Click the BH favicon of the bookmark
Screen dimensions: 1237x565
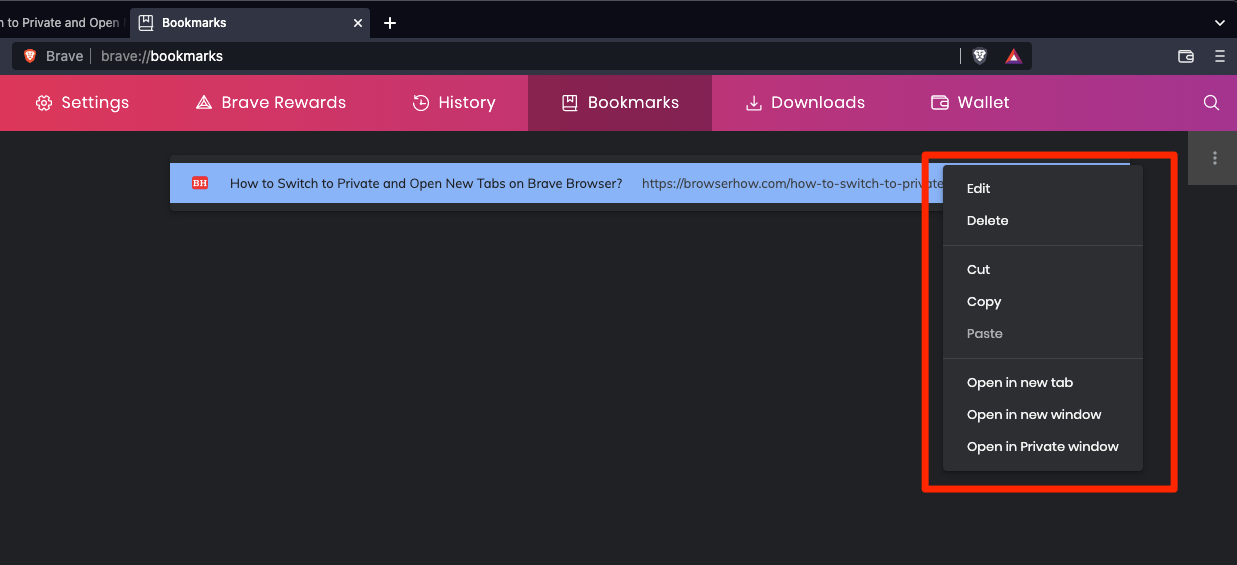point(200,183)
